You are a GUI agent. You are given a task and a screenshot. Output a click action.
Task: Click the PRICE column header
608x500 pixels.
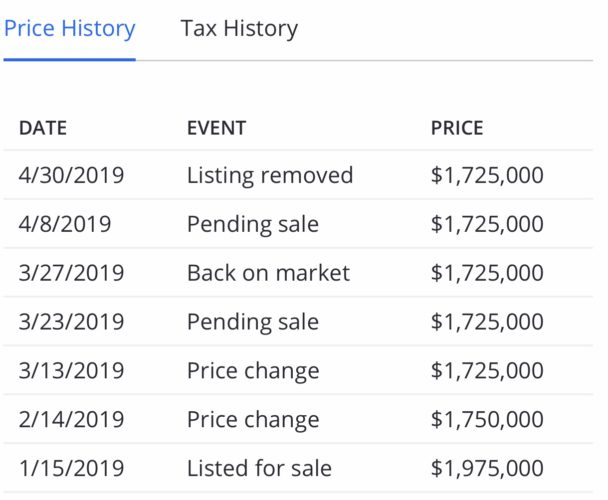[x=457, y=128]
